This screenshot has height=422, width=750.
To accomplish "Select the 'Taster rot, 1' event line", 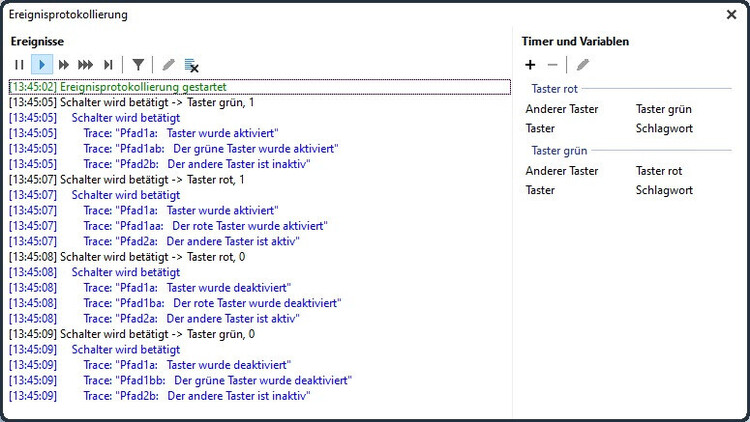I will [260, 180].
